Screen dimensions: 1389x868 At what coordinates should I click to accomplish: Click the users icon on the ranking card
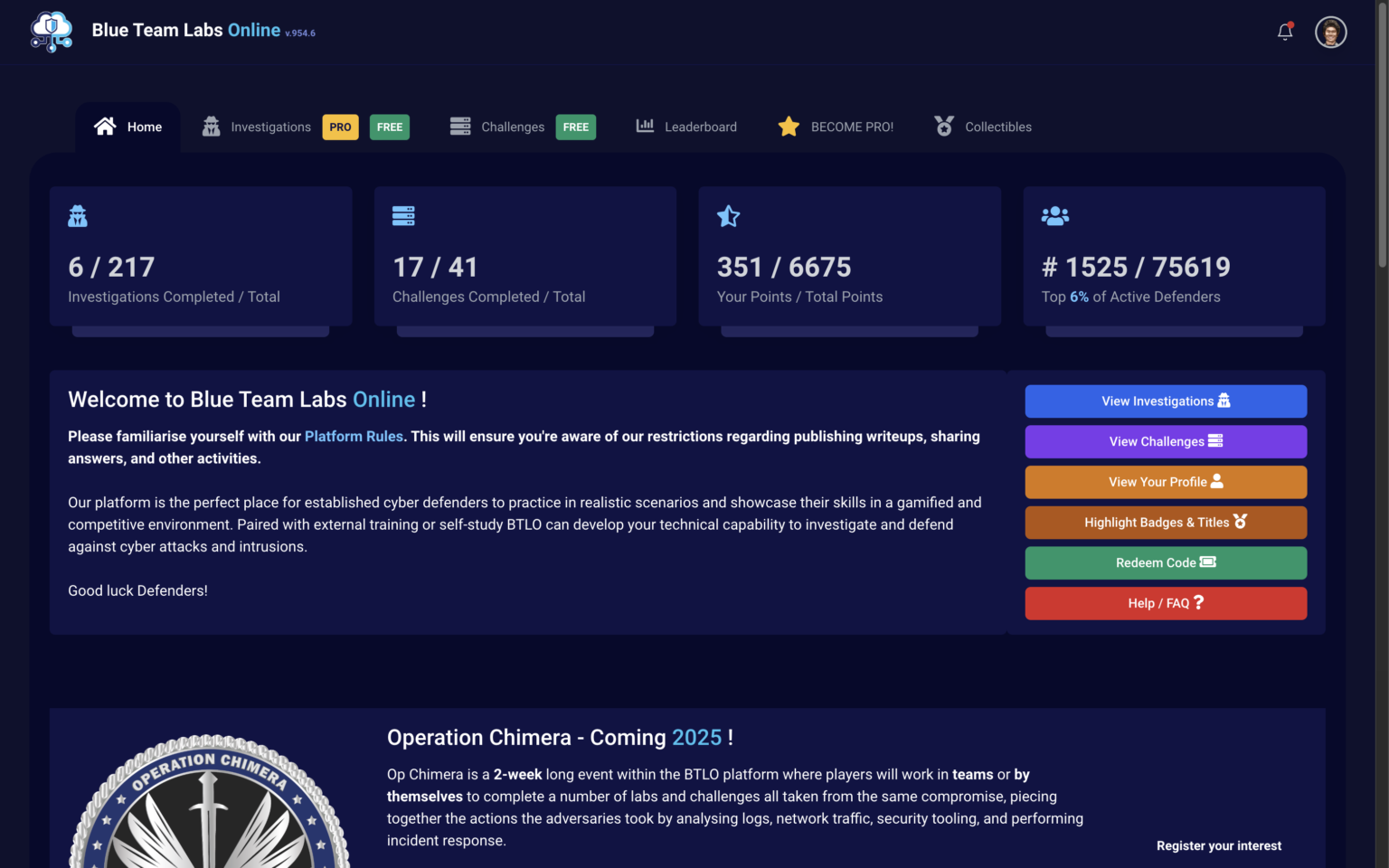pos(1055,216)
